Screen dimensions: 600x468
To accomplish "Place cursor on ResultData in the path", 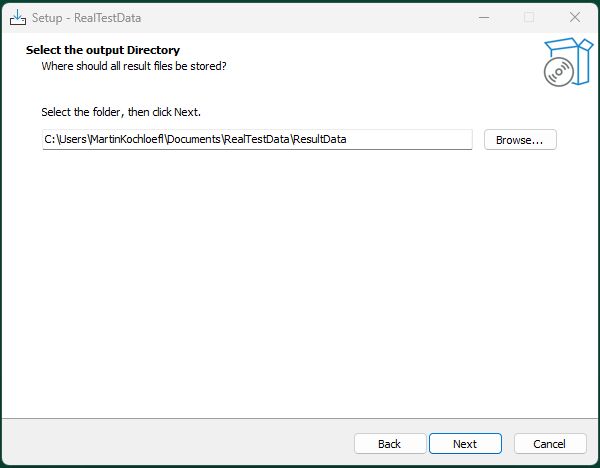I will coord(321,139).
